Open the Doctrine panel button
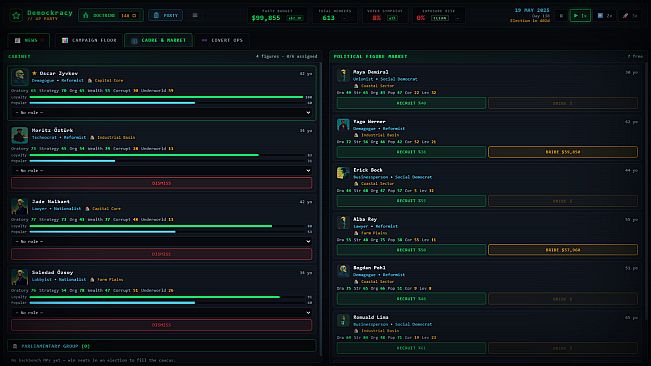Viewport: 651px width, 366px height. click(111, 15)
